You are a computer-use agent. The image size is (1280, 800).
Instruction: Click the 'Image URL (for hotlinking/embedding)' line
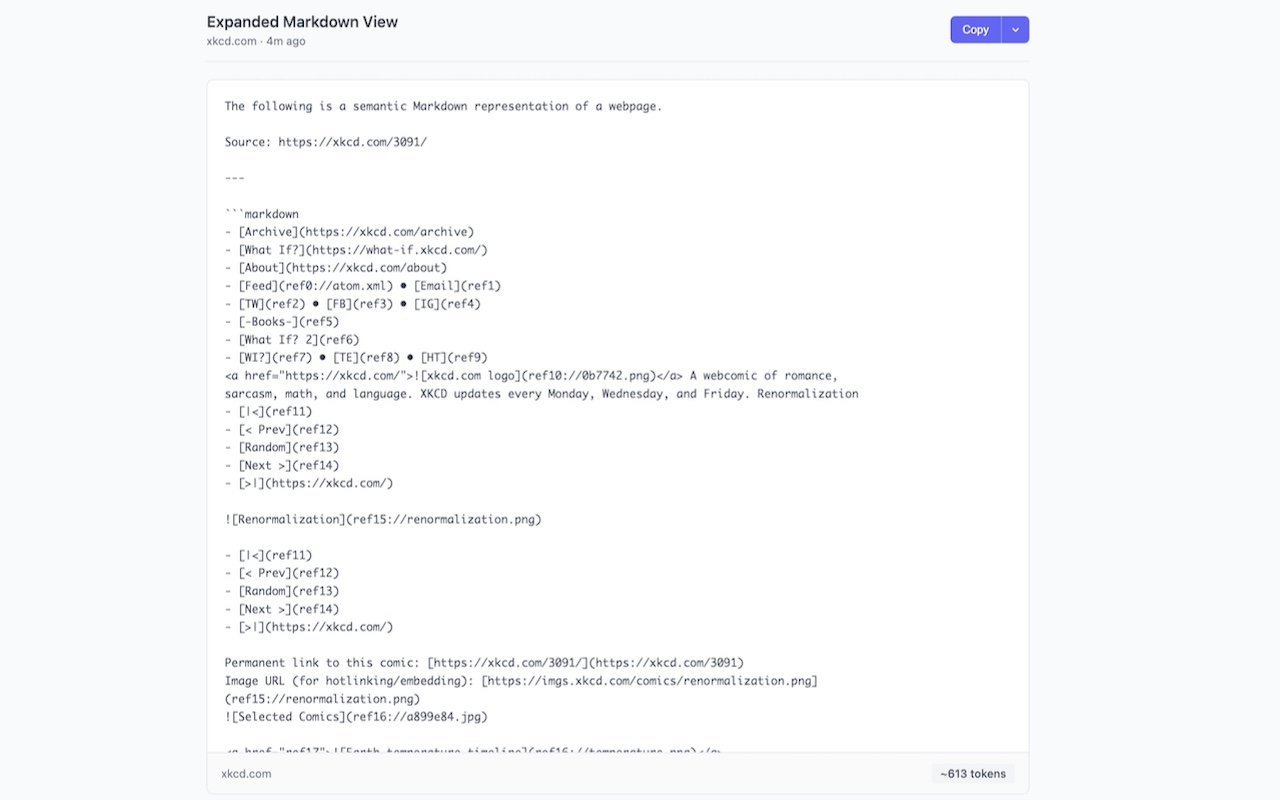click(521, 681)
